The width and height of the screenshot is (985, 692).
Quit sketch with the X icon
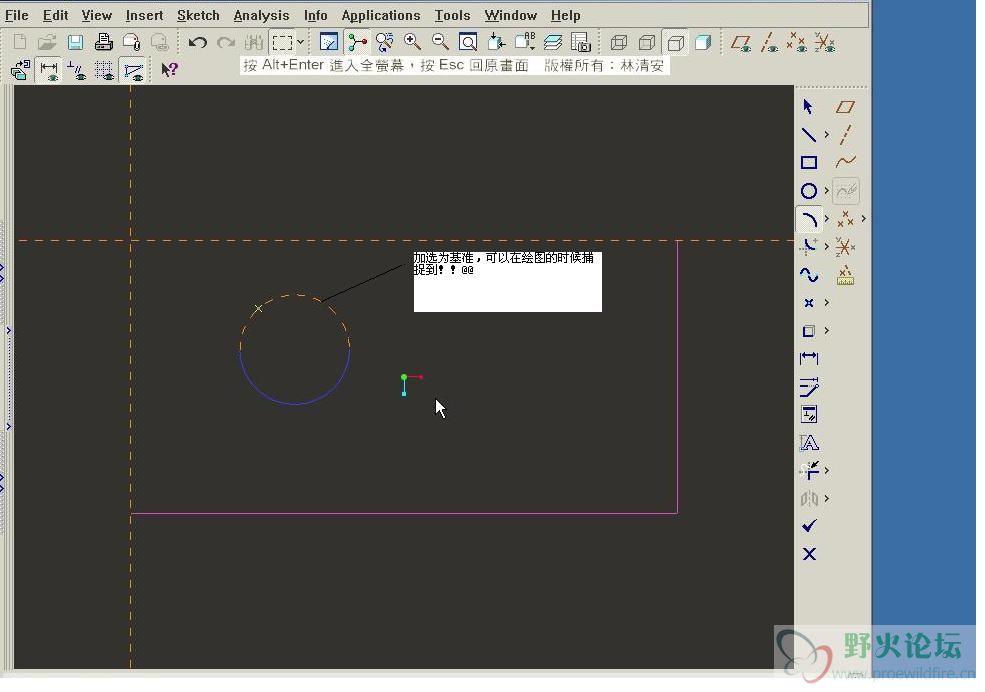click(x=809, y=554)
